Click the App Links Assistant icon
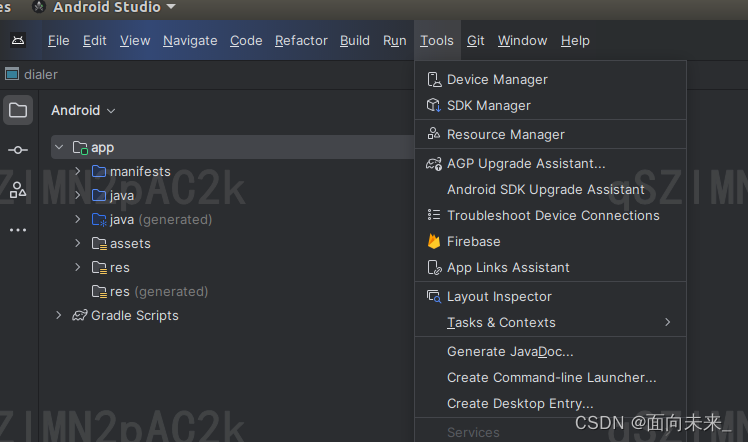This screenshot has height=442, width=748. coord(434,267)
